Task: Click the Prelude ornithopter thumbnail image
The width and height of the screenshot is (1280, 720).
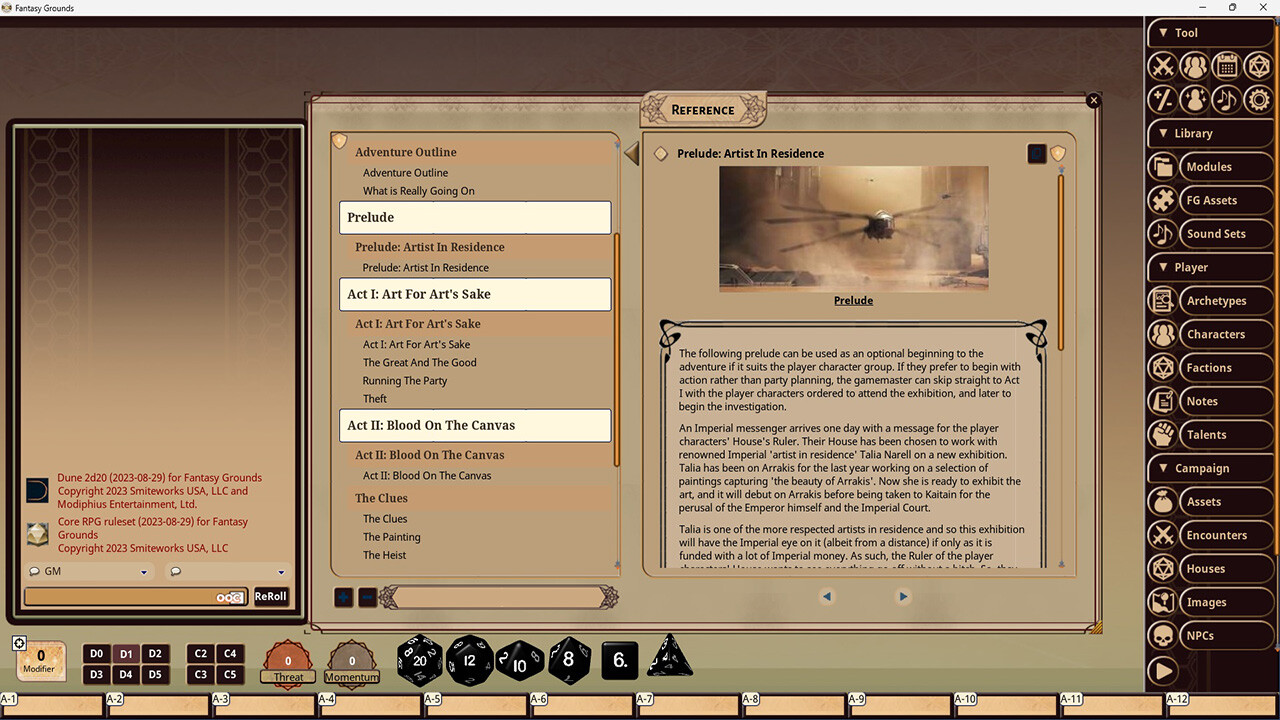Action: 853,228
